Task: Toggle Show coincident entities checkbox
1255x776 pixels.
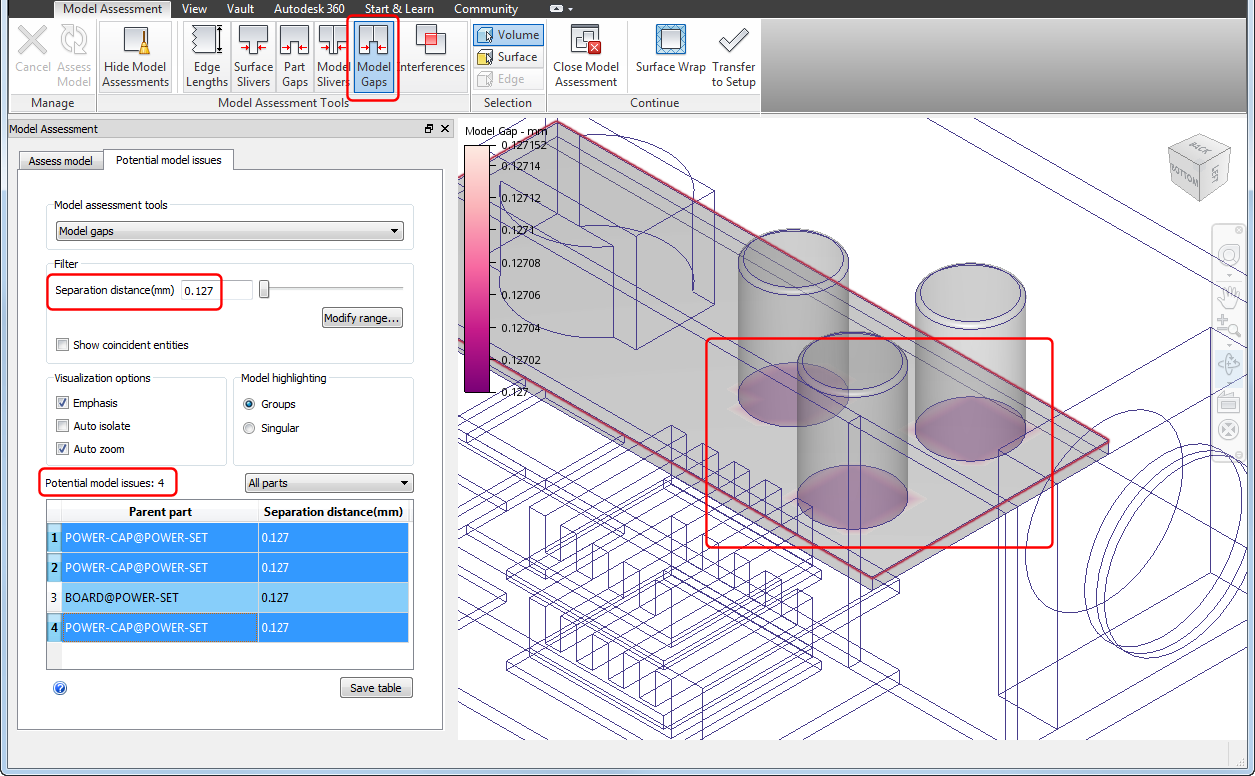Action: point(63,345)
